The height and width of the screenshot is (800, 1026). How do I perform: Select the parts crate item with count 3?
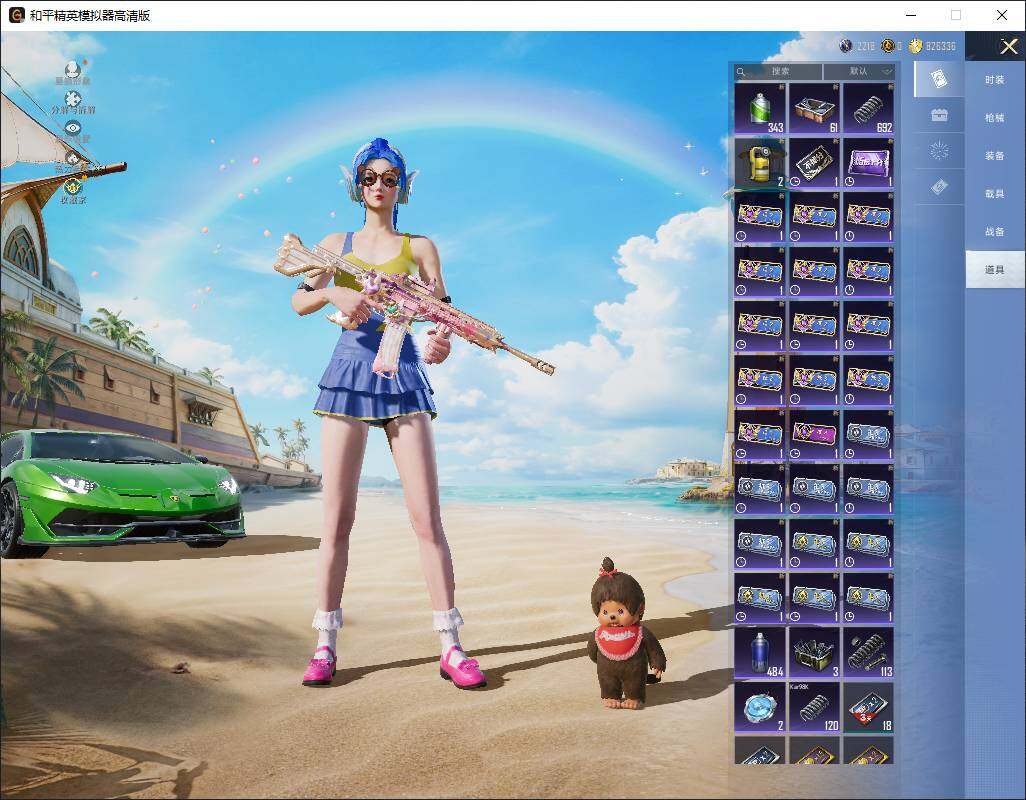point(814,652)
